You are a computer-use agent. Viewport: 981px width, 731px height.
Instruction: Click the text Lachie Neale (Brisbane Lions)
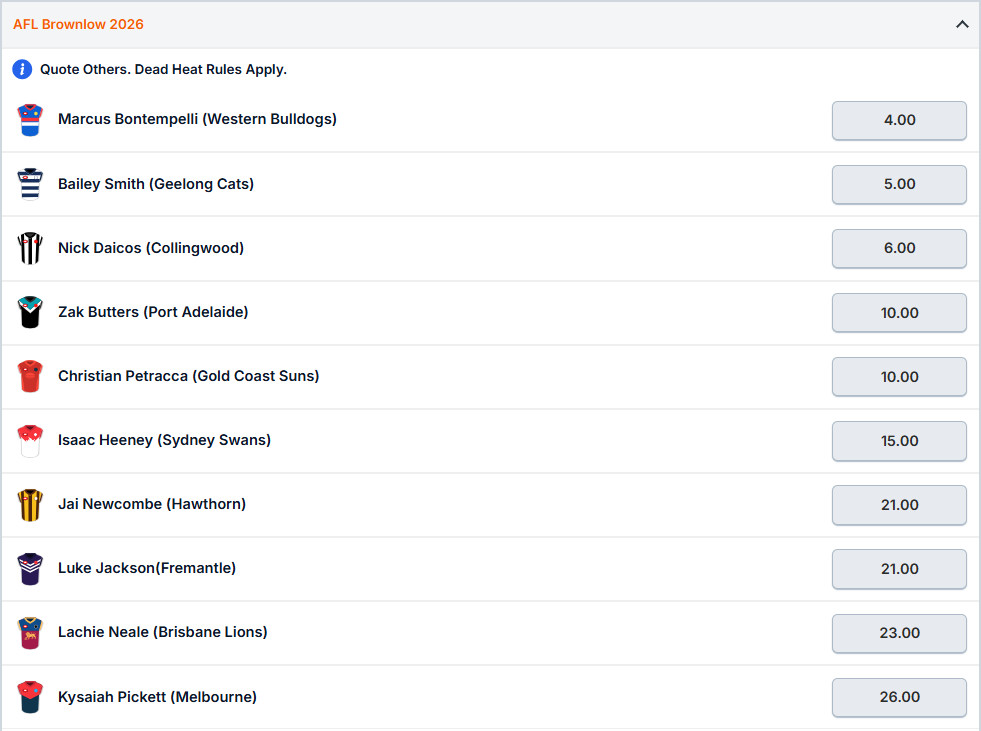pos(163,632)
